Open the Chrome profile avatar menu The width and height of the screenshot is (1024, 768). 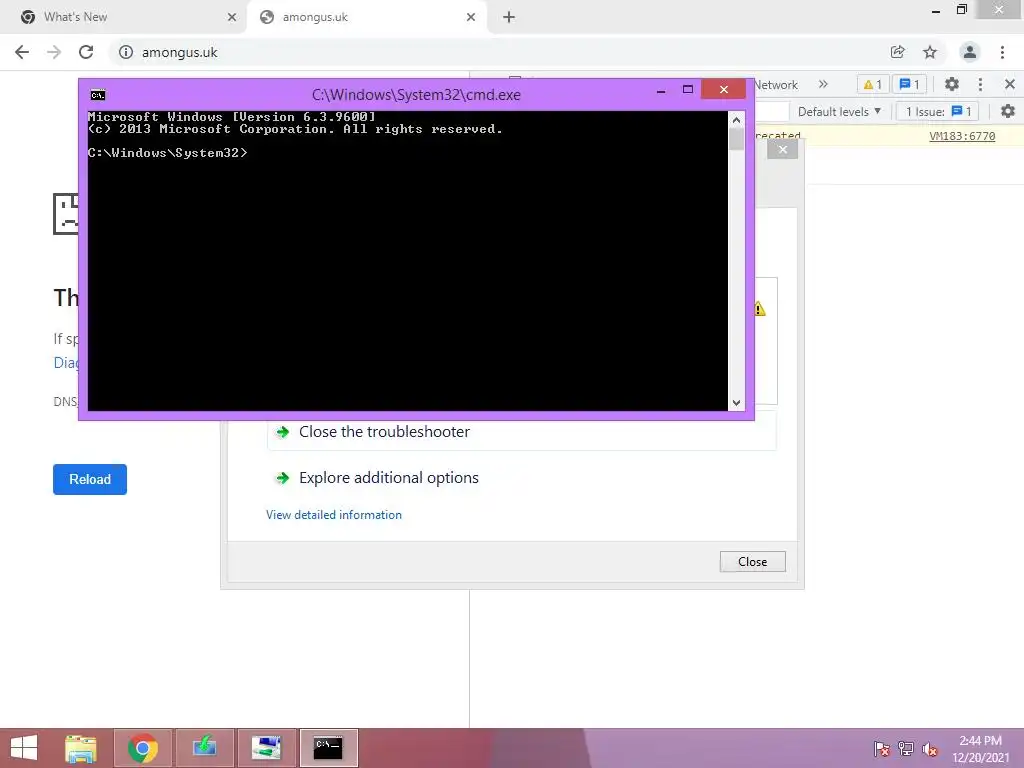pos(970,52)
